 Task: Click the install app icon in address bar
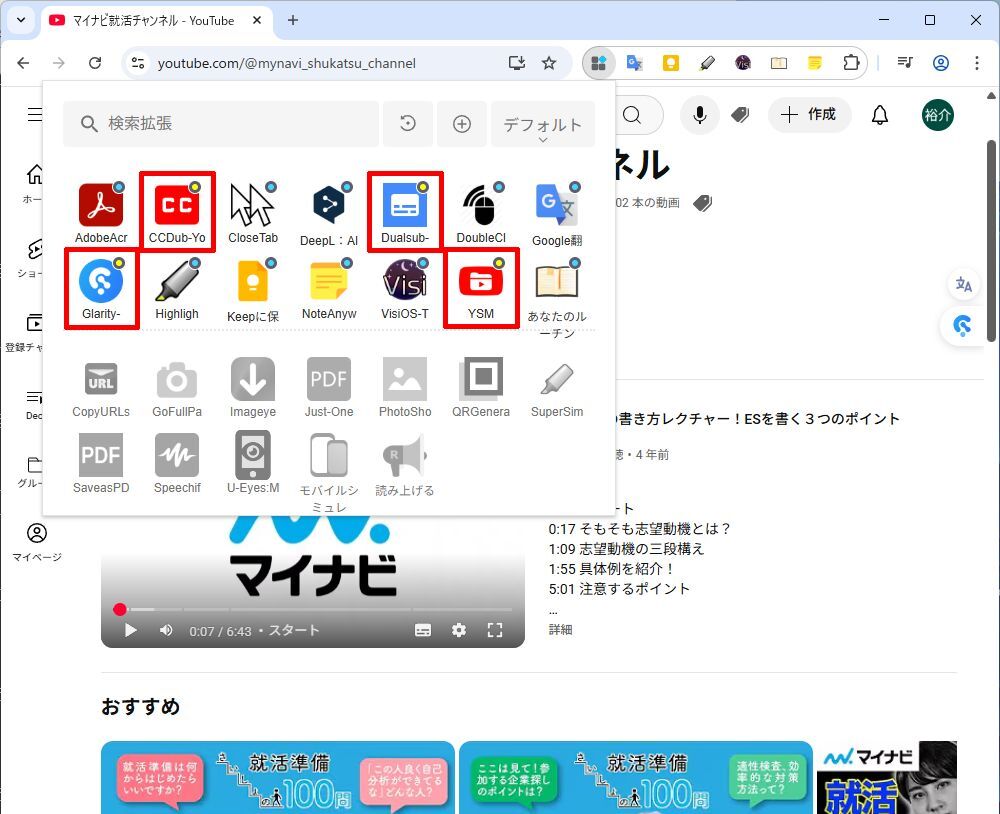pos(517,63)
